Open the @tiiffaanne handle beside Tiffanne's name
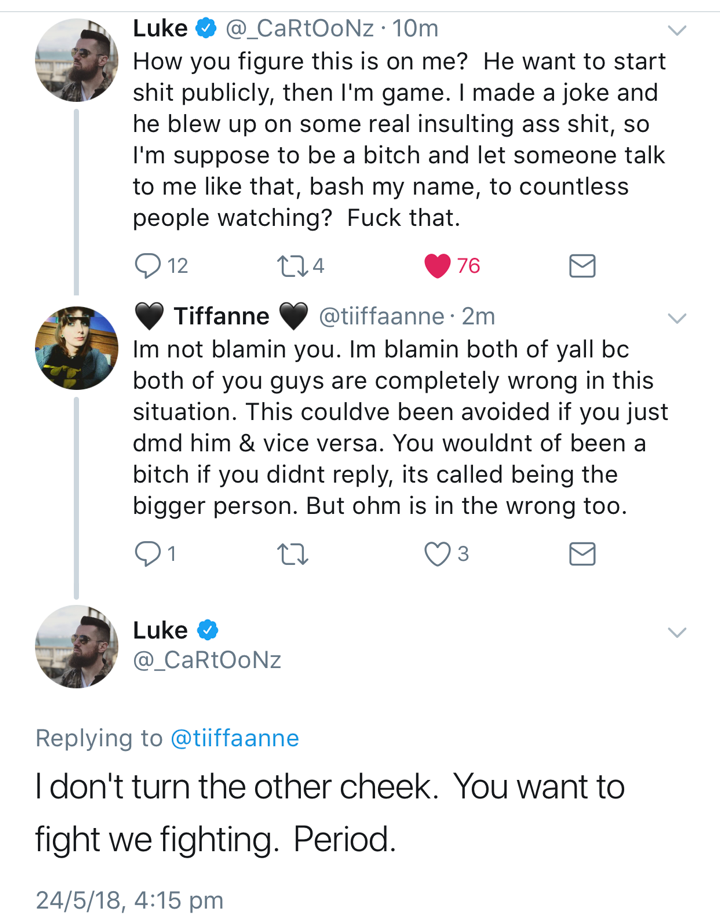Screen dimensions: 720x916 [x=381, y=316]
